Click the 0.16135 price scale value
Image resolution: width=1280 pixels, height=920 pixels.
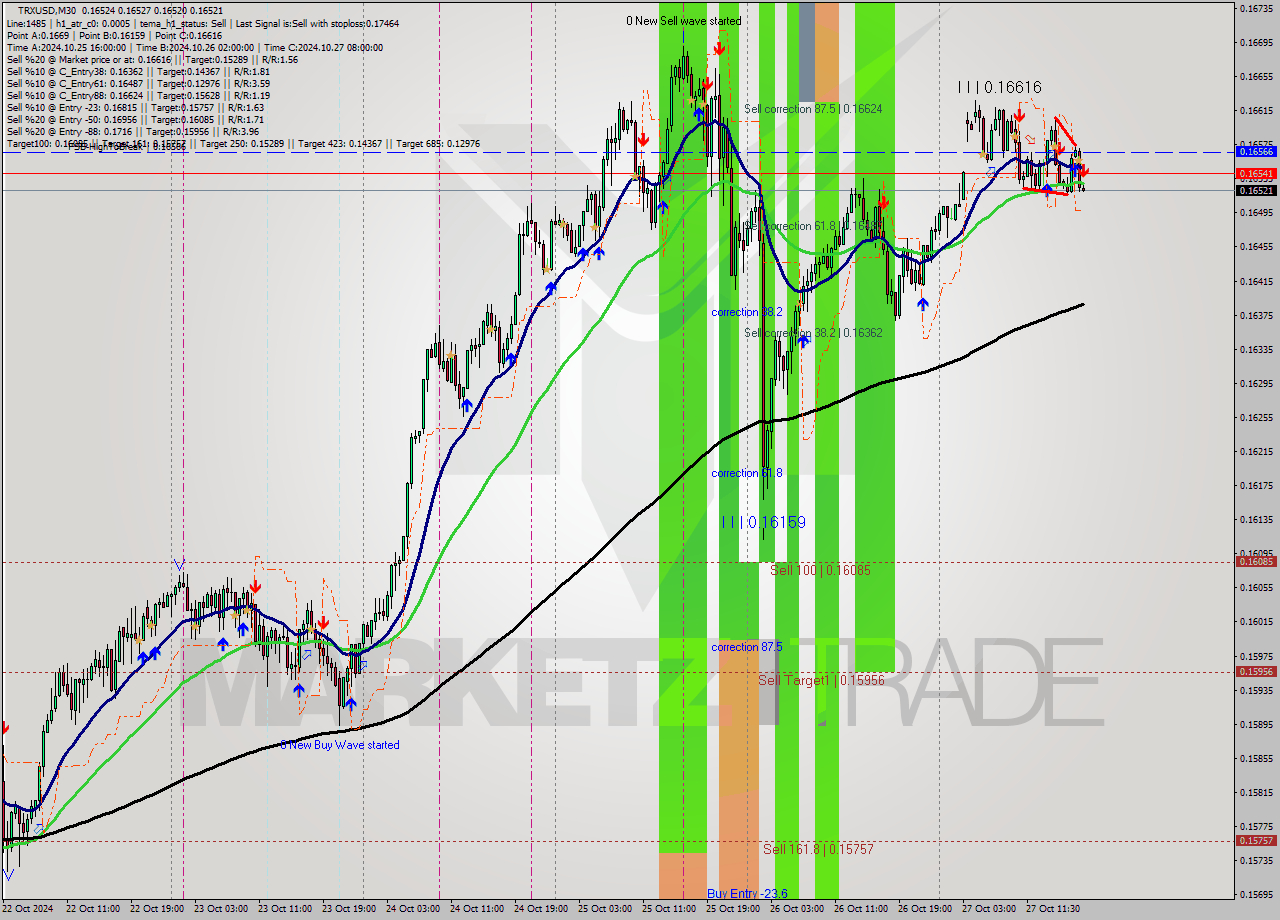[x=1256, y=519]
